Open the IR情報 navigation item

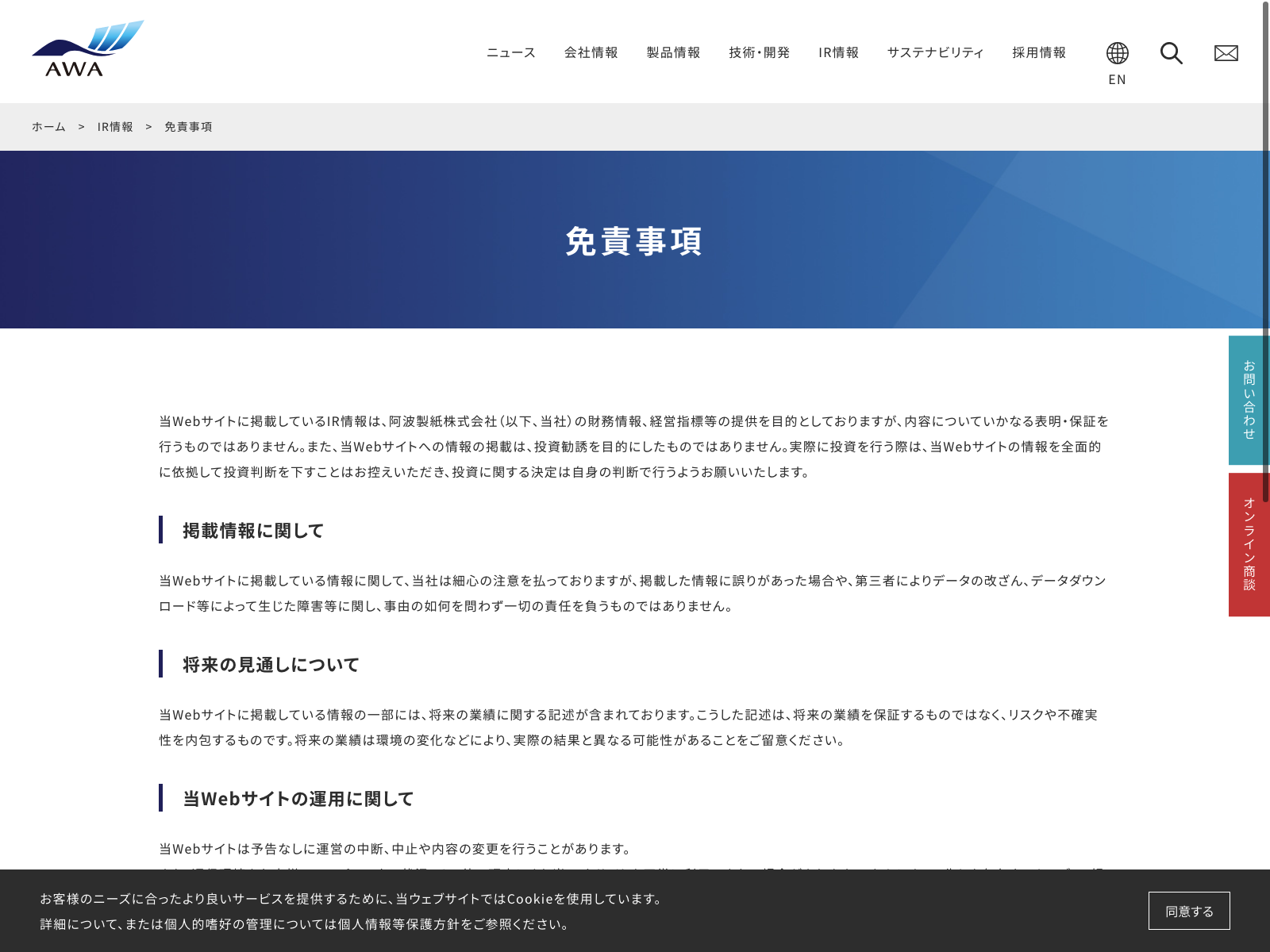[x=839, y=52]
